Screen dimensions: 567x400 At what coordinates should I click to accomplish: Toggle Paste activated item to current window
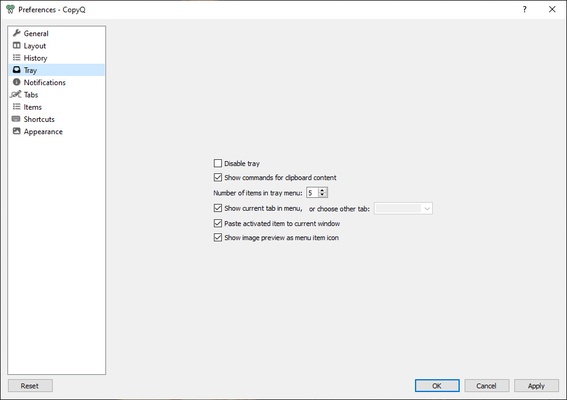[218, 224]
